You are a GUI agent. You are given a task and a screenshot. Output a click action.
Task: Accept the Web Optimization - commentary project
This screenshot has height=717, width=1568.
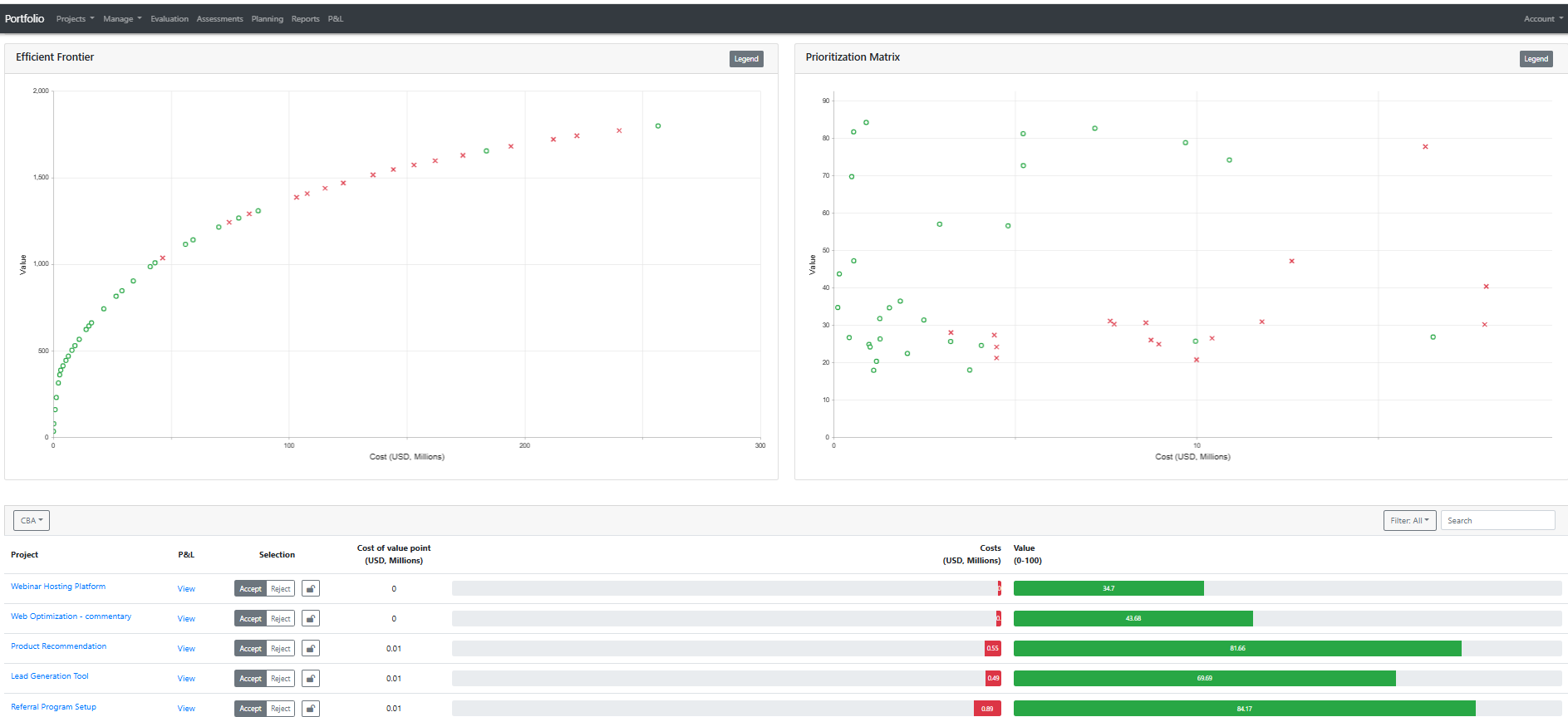251,619
